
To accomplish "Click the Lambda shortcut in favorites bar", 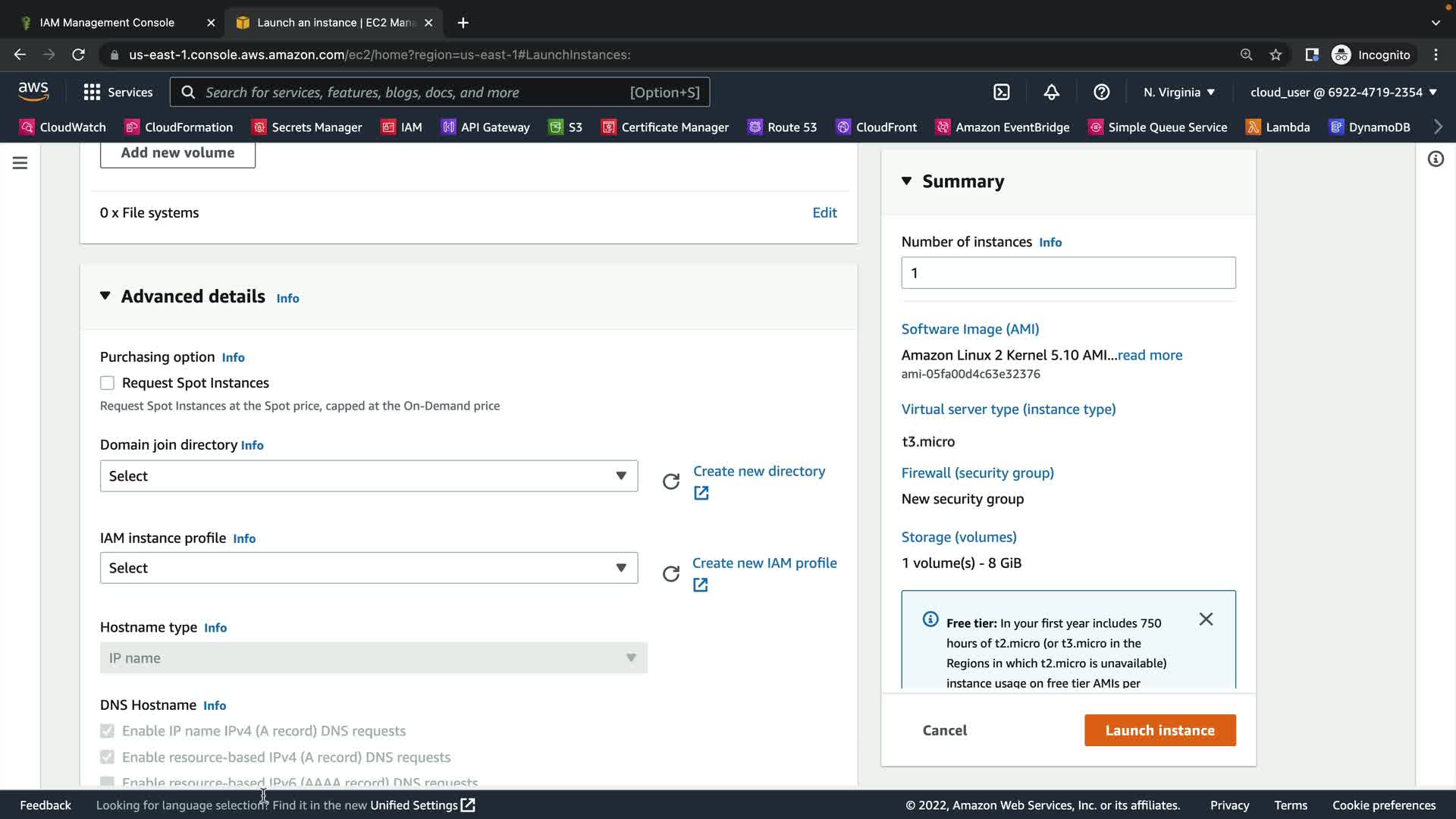I will coord(1278,127).
